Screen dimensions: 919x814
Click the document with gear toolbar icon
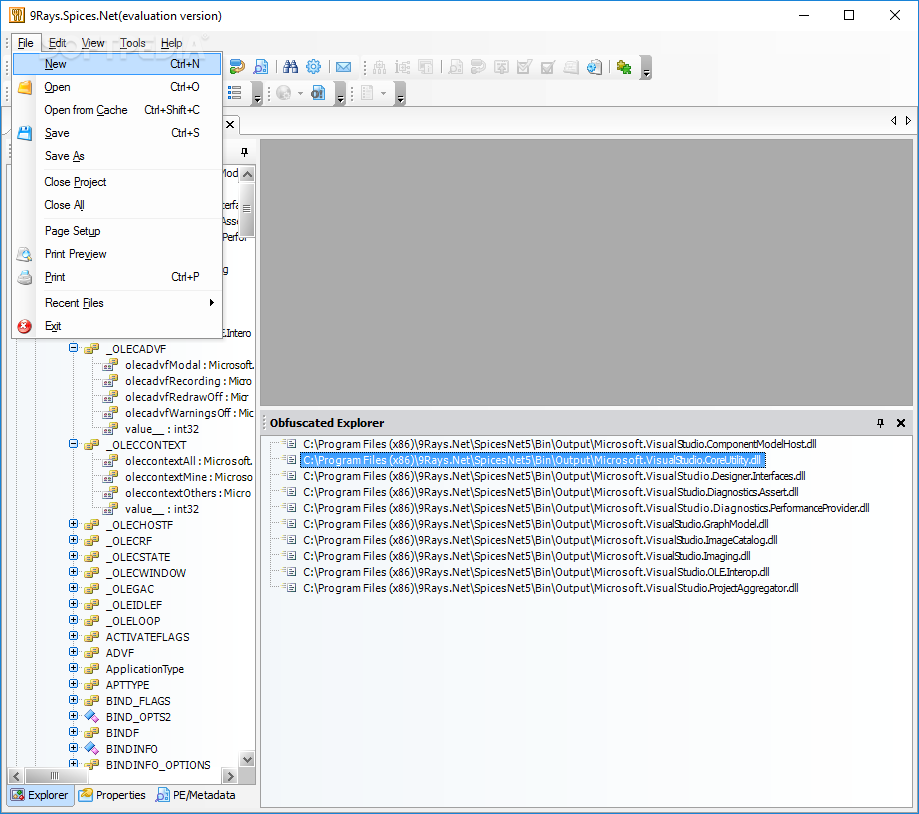coord(594,67)
